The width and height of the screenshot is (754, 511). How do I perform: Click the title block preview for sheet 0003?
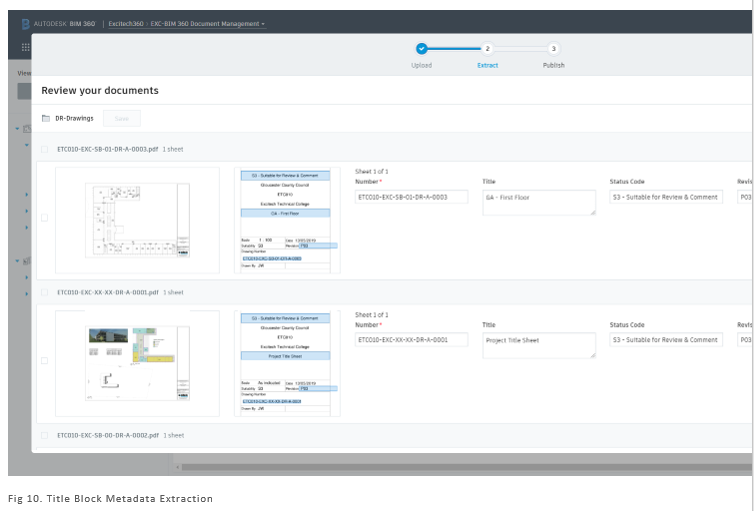(x=287, y=220)
